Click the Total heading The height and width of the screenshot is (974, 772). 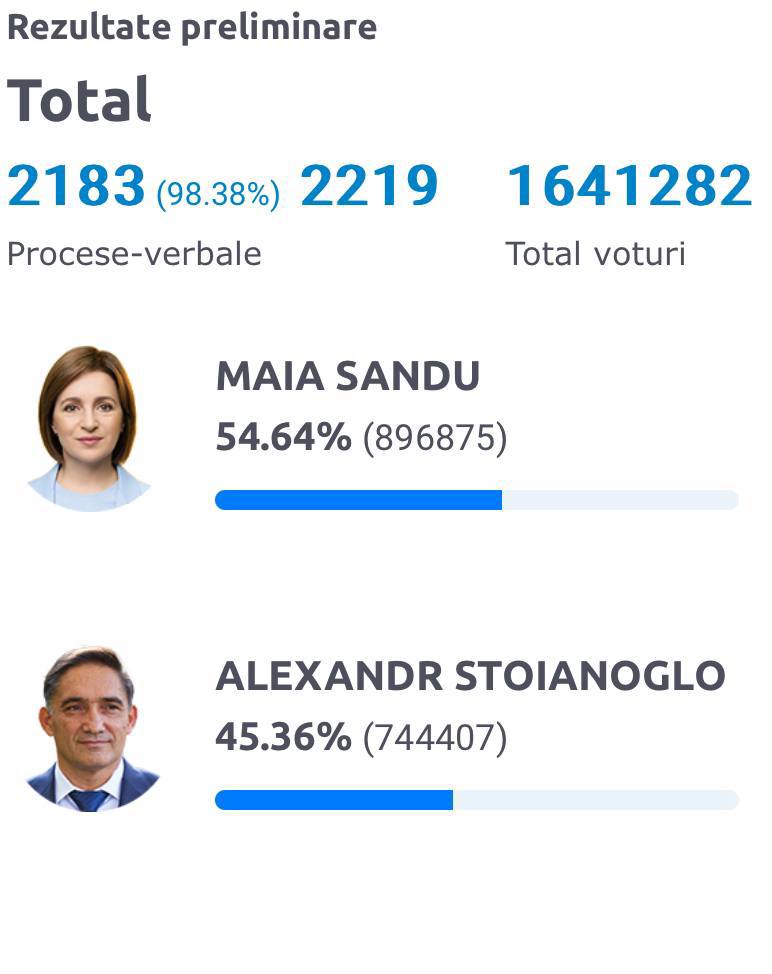coord(80,99)
